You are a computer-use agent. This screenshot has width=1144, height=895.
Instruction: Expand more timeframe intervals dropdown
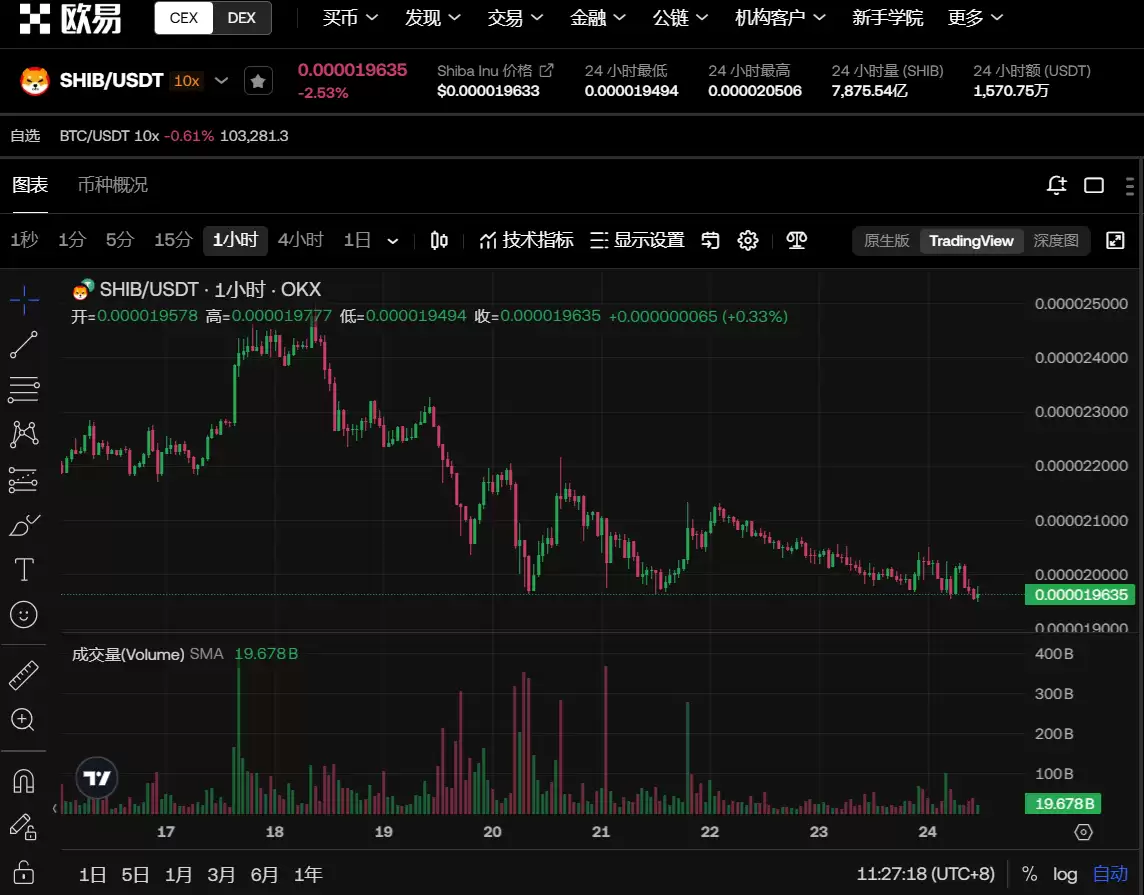click(x=393, y=241)
